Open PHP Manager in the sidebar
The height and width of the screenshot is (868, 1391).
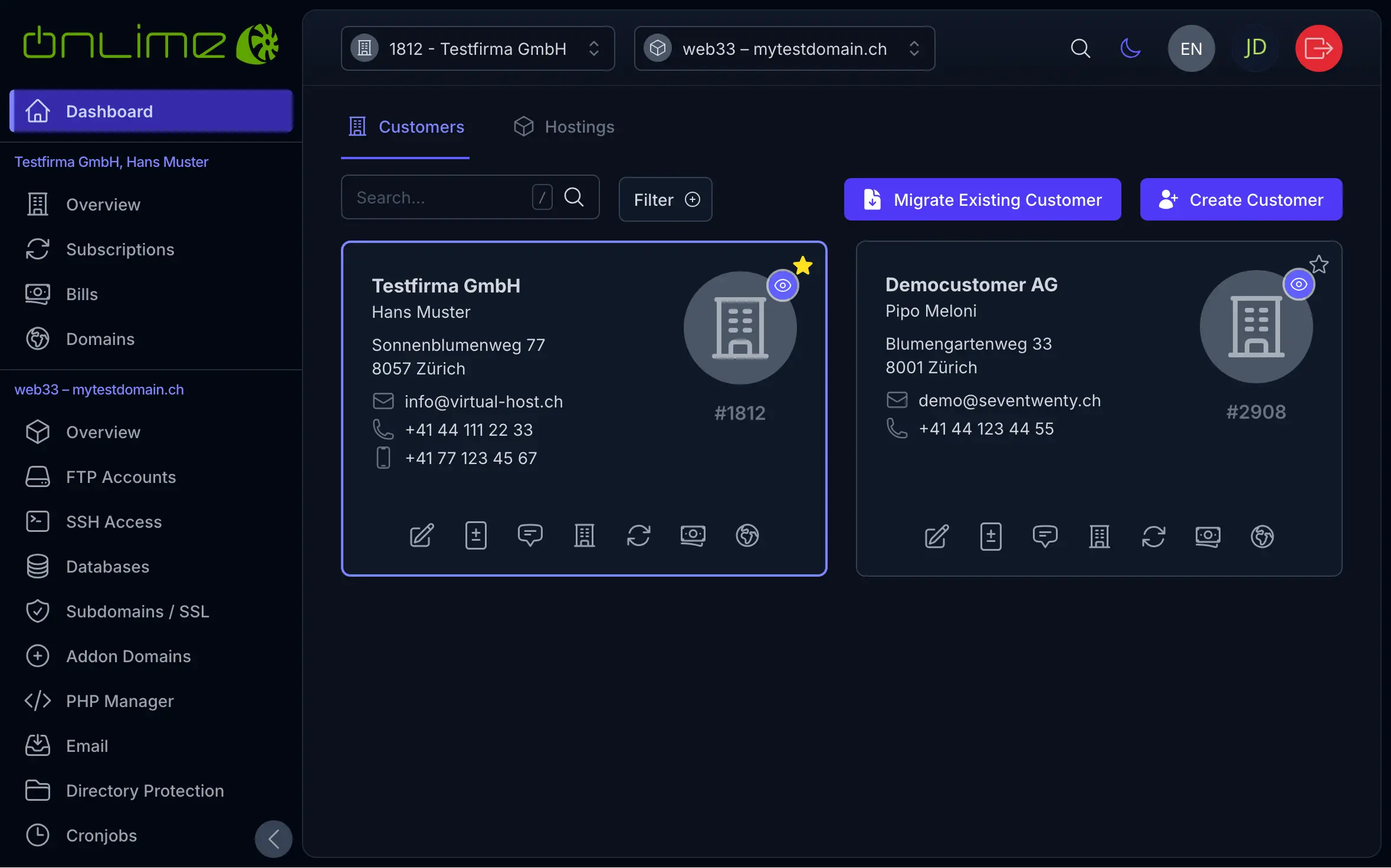[x=120, y=701]
